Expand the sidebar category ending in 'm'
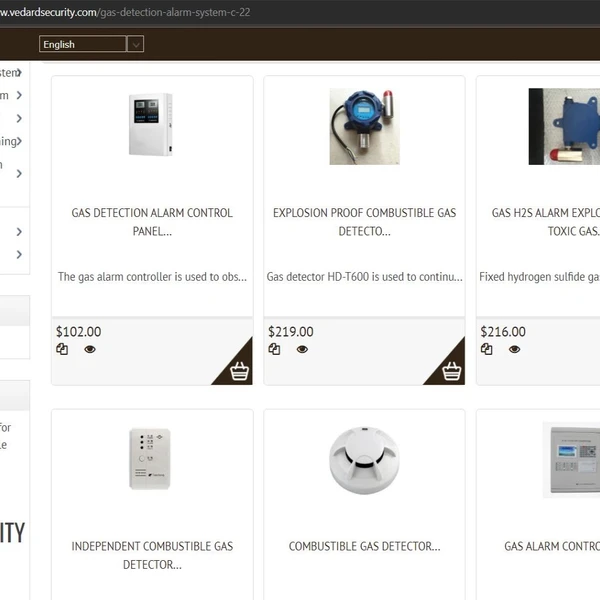Viewport: 600px width, 600px height. (x=19, y=95)
